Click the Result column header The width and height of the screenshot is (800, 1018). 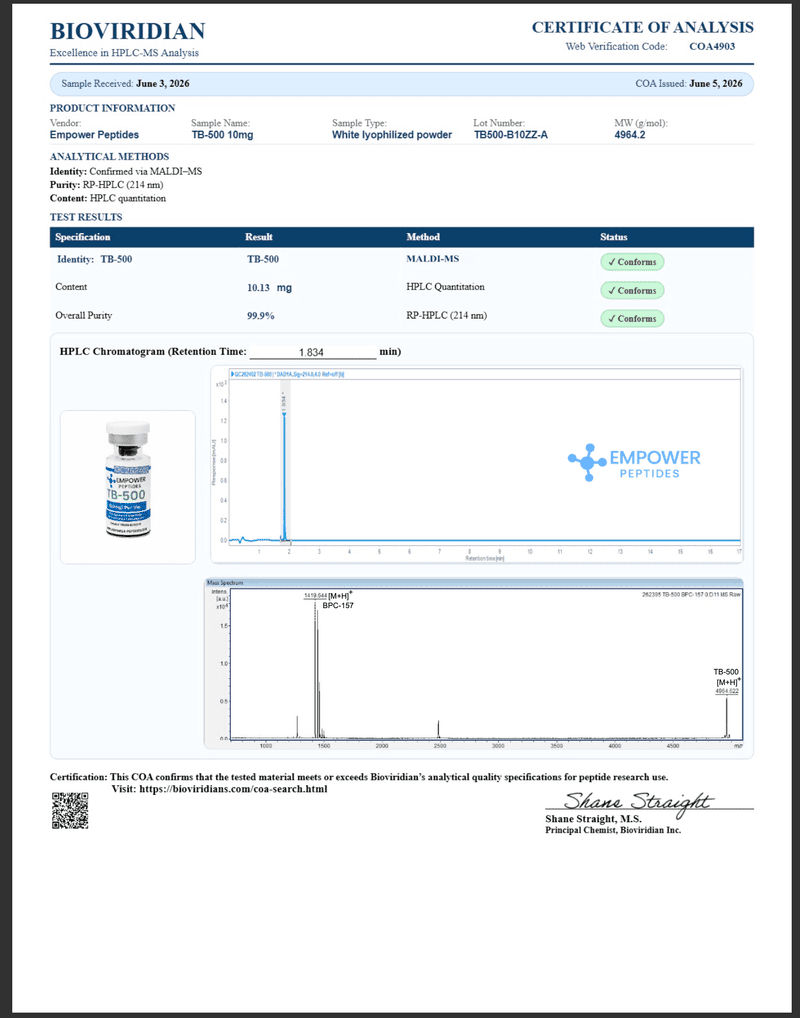click(x=258, y=237)
